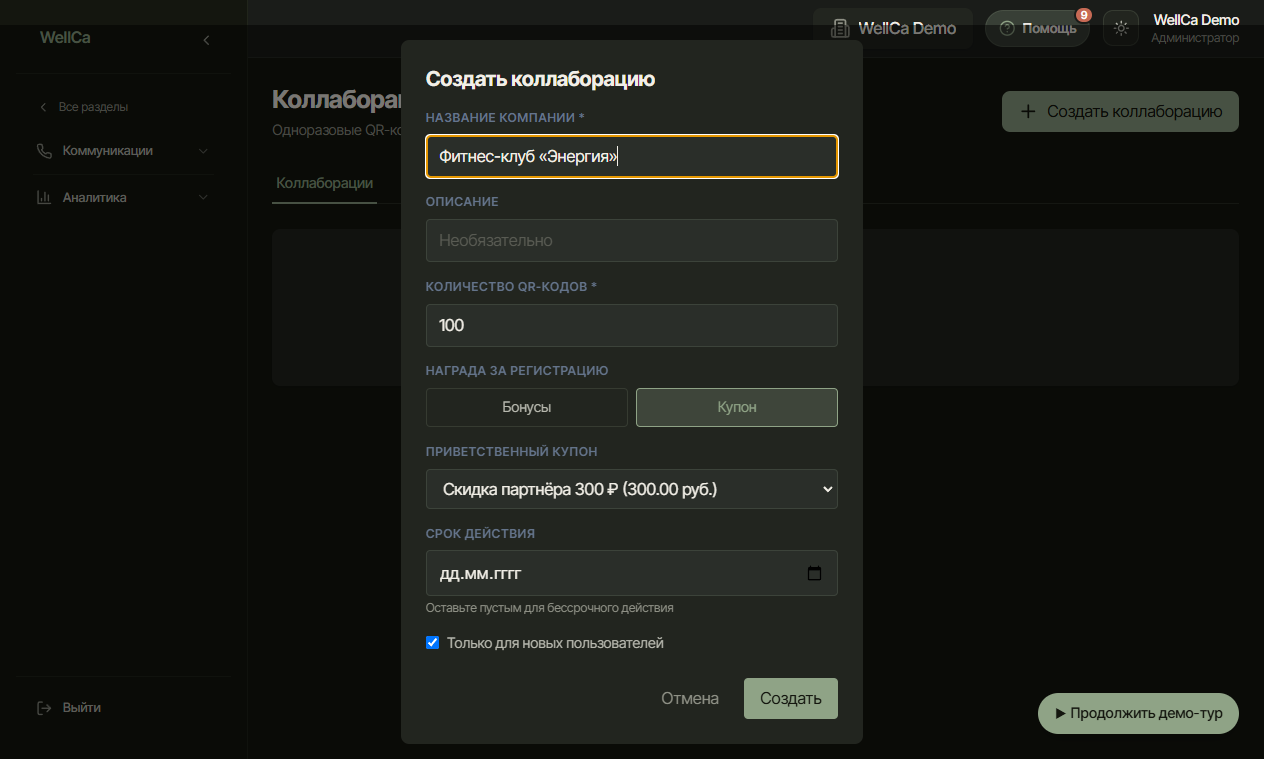Toggle the theme with the sun icon

click(1121, 28)
